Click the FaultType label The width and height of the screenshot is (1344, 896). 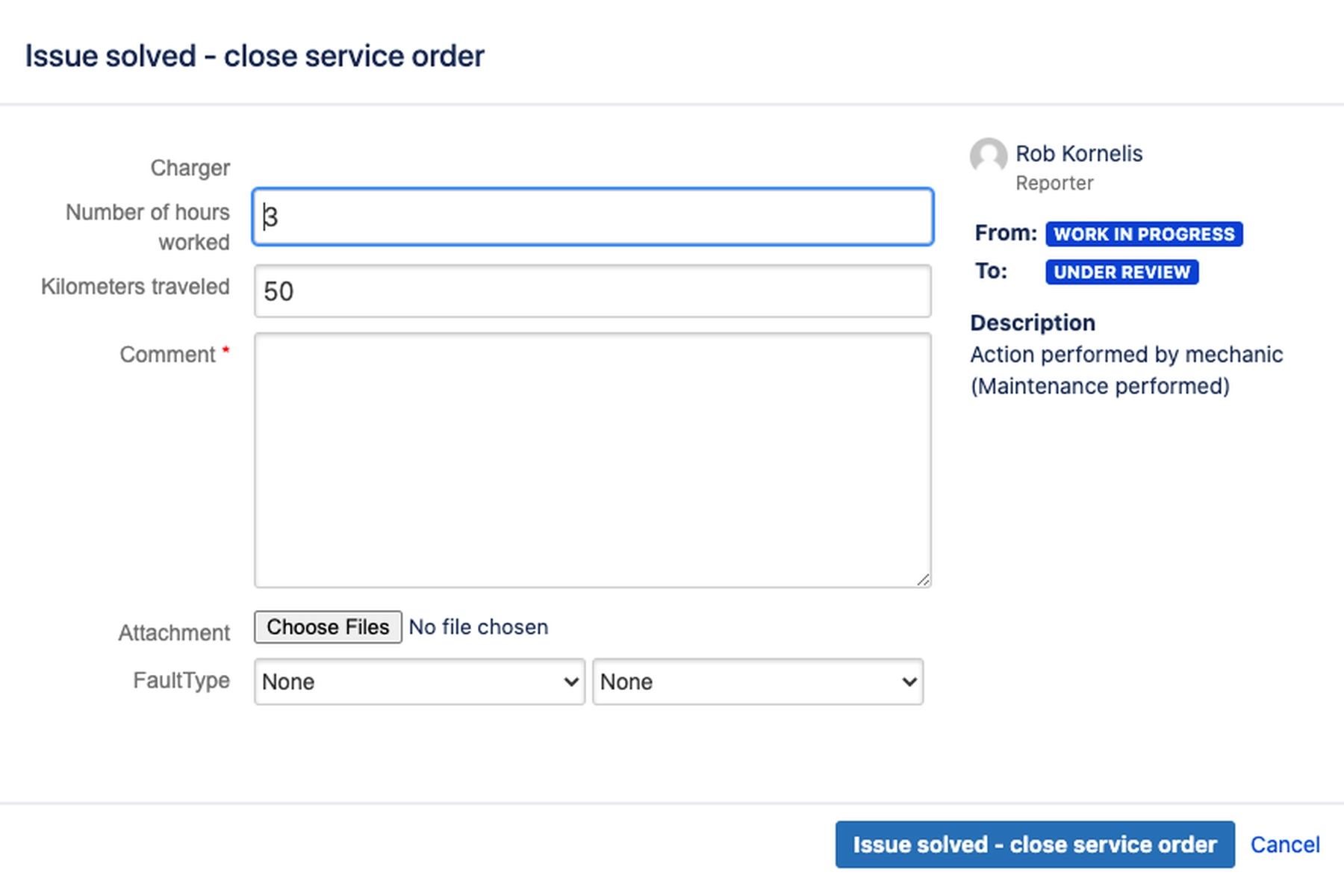point(181,681)
